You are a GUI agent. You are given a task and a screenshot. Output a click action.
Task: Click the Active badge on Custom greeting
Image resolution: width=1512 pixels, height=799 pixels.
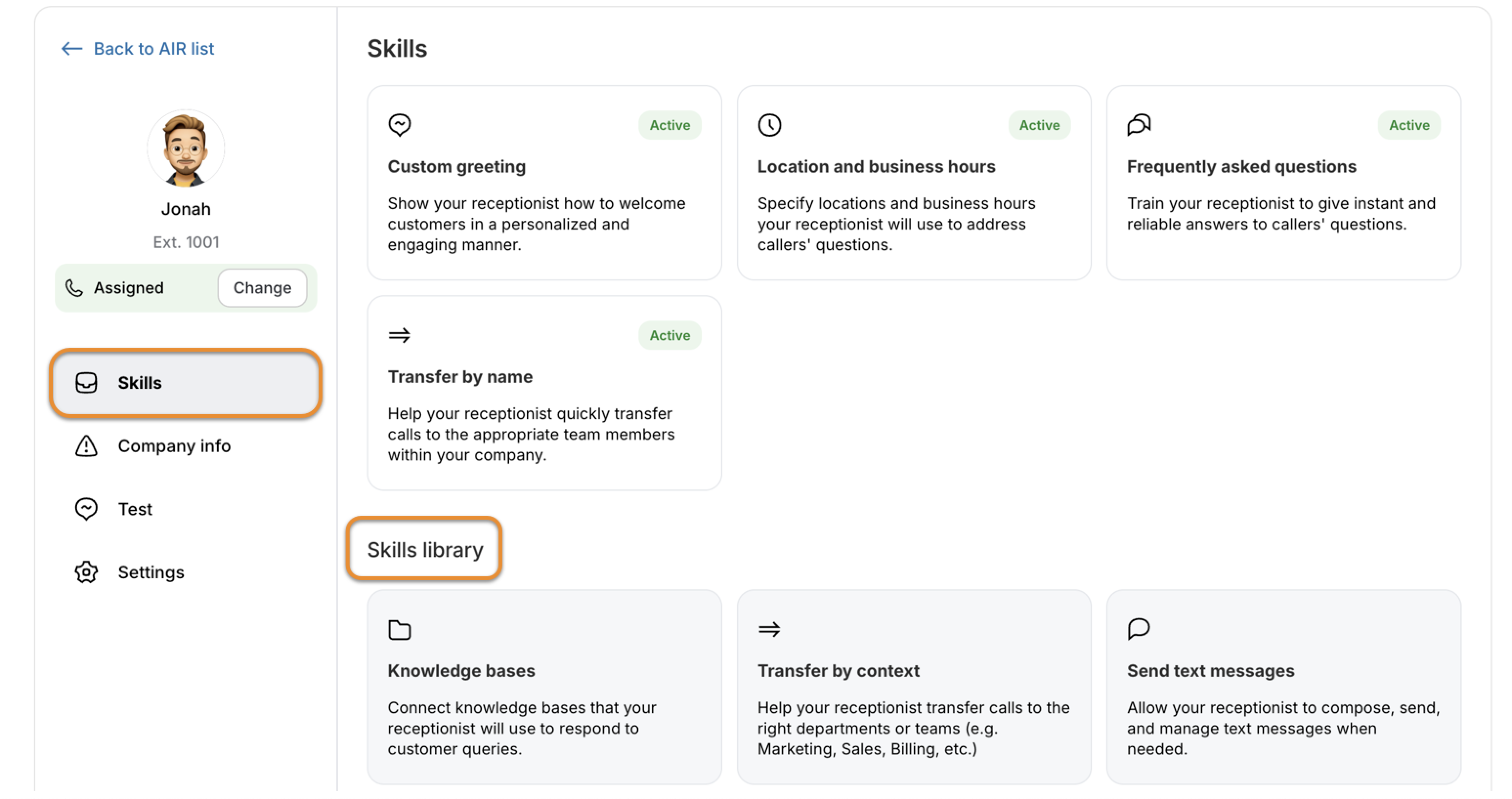(669, 125)
